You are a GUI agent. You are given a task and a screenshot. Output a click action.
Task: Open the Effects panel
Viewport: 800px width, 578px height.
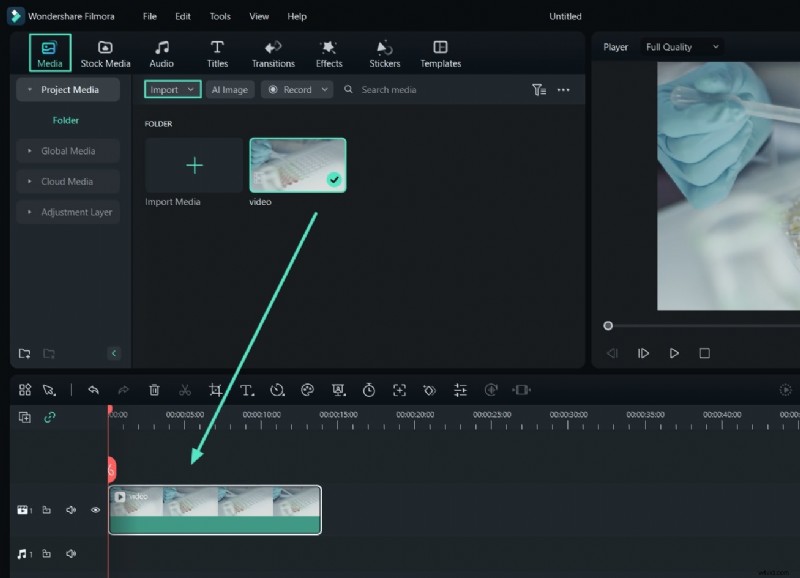click(329, 54)
